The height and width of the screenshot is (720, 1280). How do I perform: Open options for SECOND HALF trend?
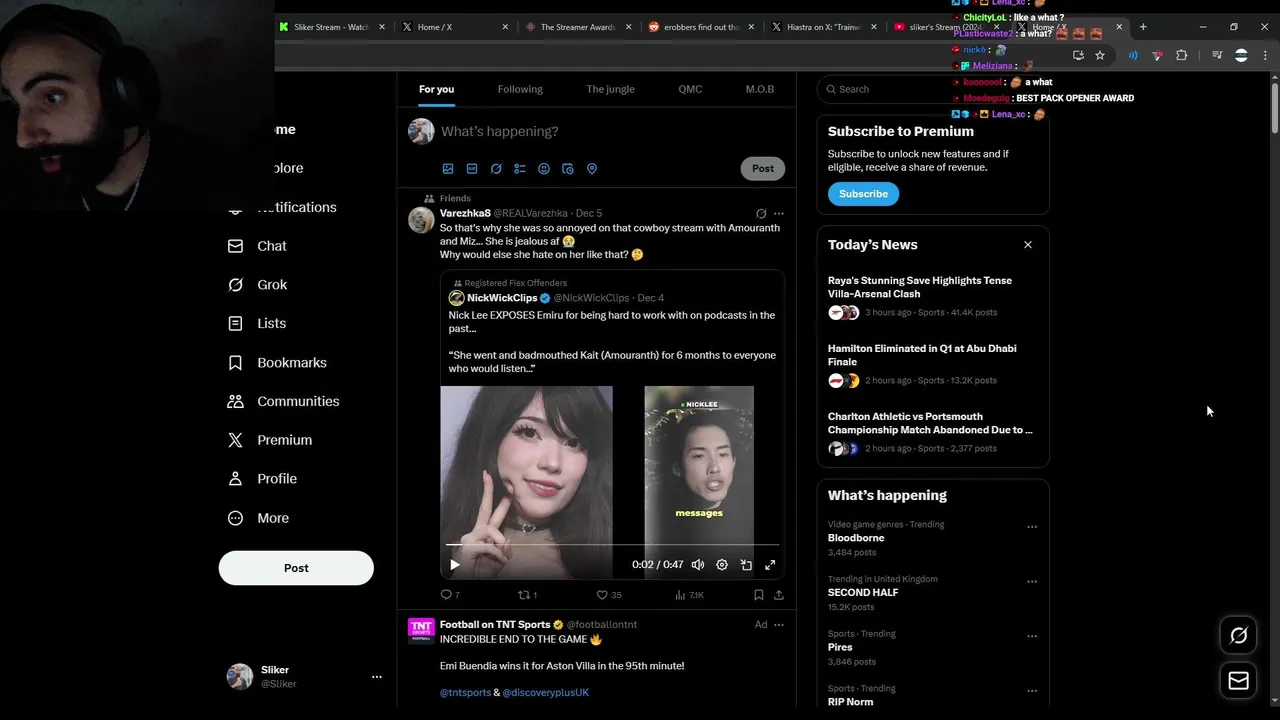[1032, 582]
